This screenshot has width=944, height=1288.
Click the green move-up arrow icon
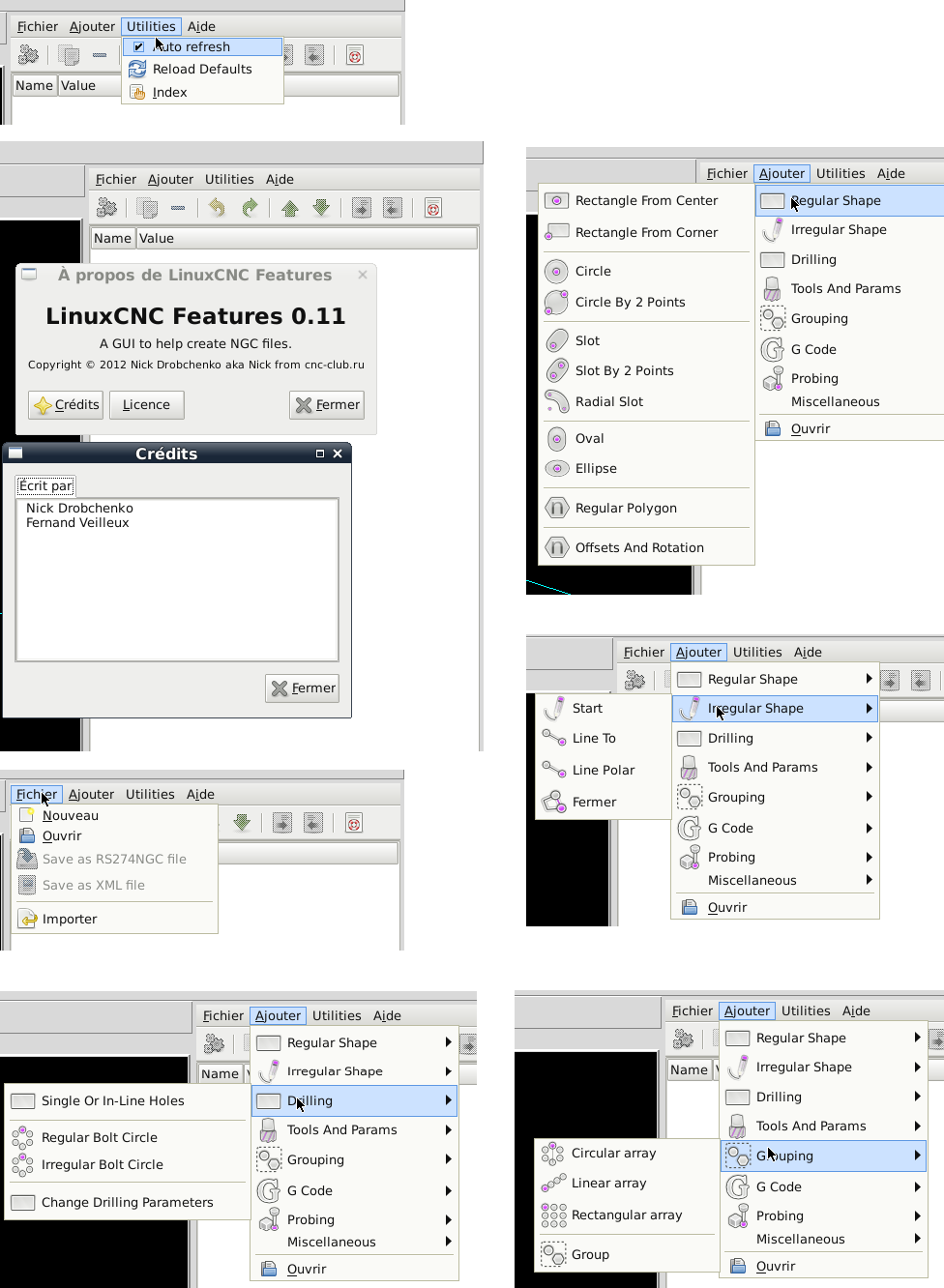tap(290, 208)
